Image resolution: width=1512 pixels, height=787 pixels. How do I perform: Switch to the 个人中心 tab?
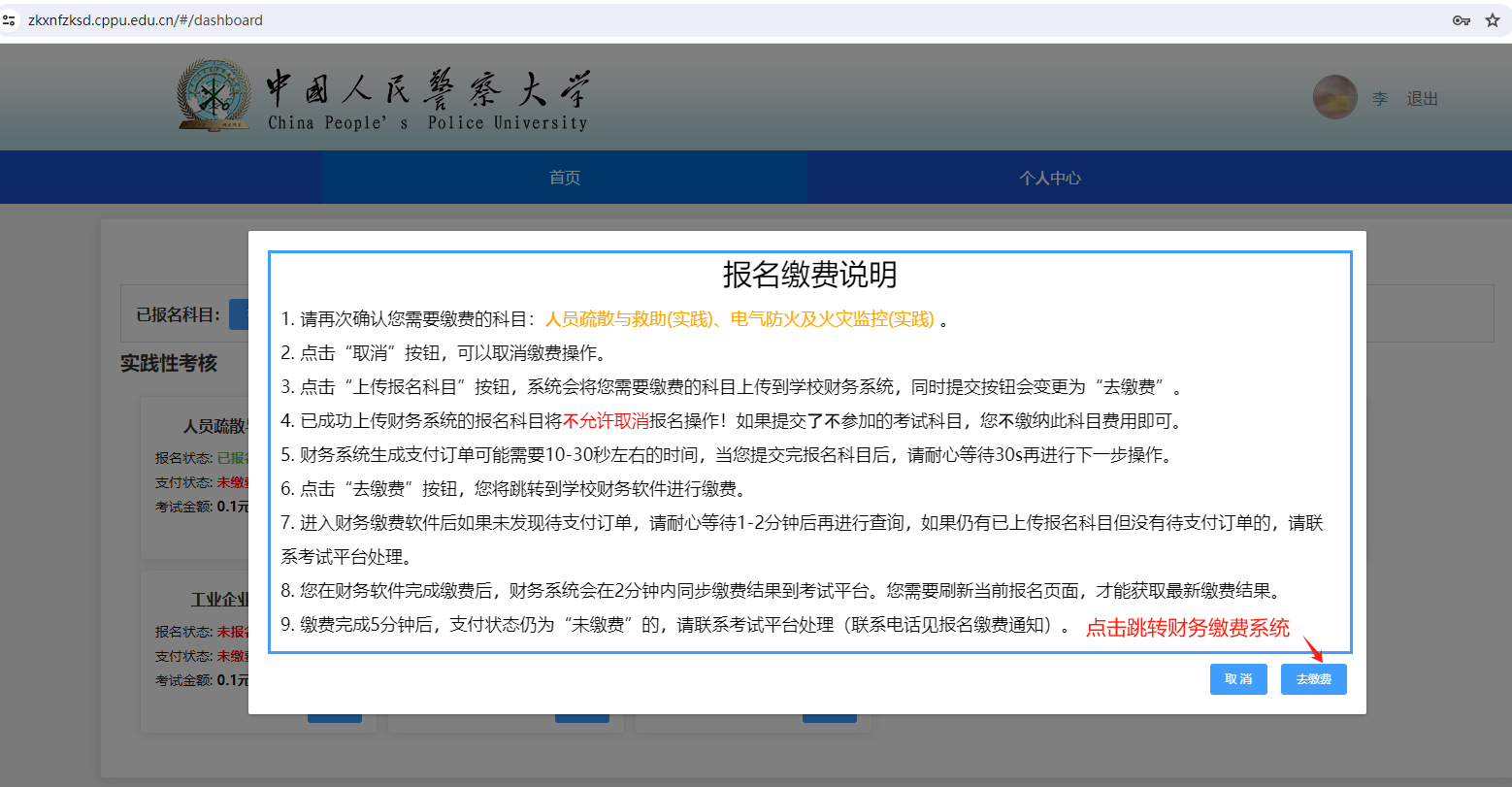tap(1050, 177)
